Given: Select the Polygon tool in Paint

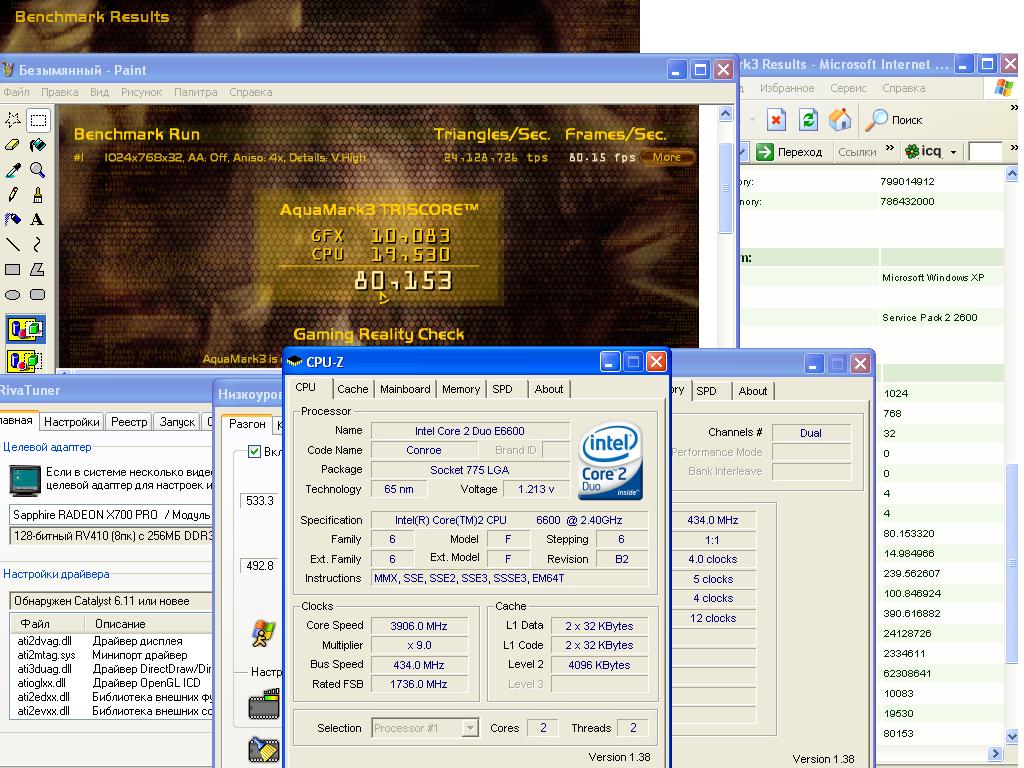Looking at the screenshot, I should [38, 269].
